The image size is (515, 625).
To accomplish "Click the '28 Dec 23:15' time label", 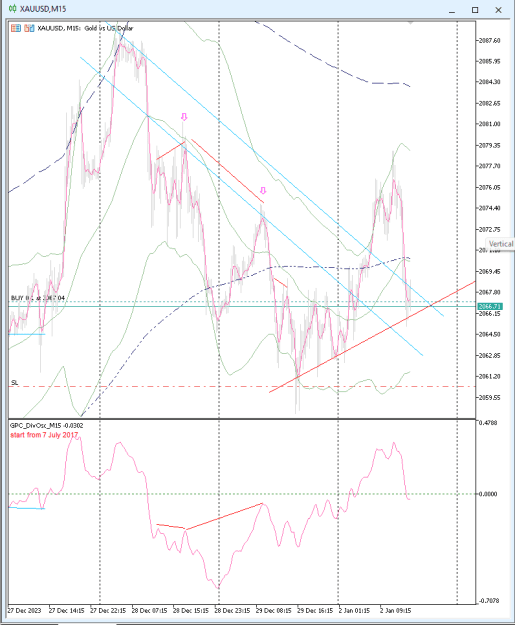I will coord(232,611).
